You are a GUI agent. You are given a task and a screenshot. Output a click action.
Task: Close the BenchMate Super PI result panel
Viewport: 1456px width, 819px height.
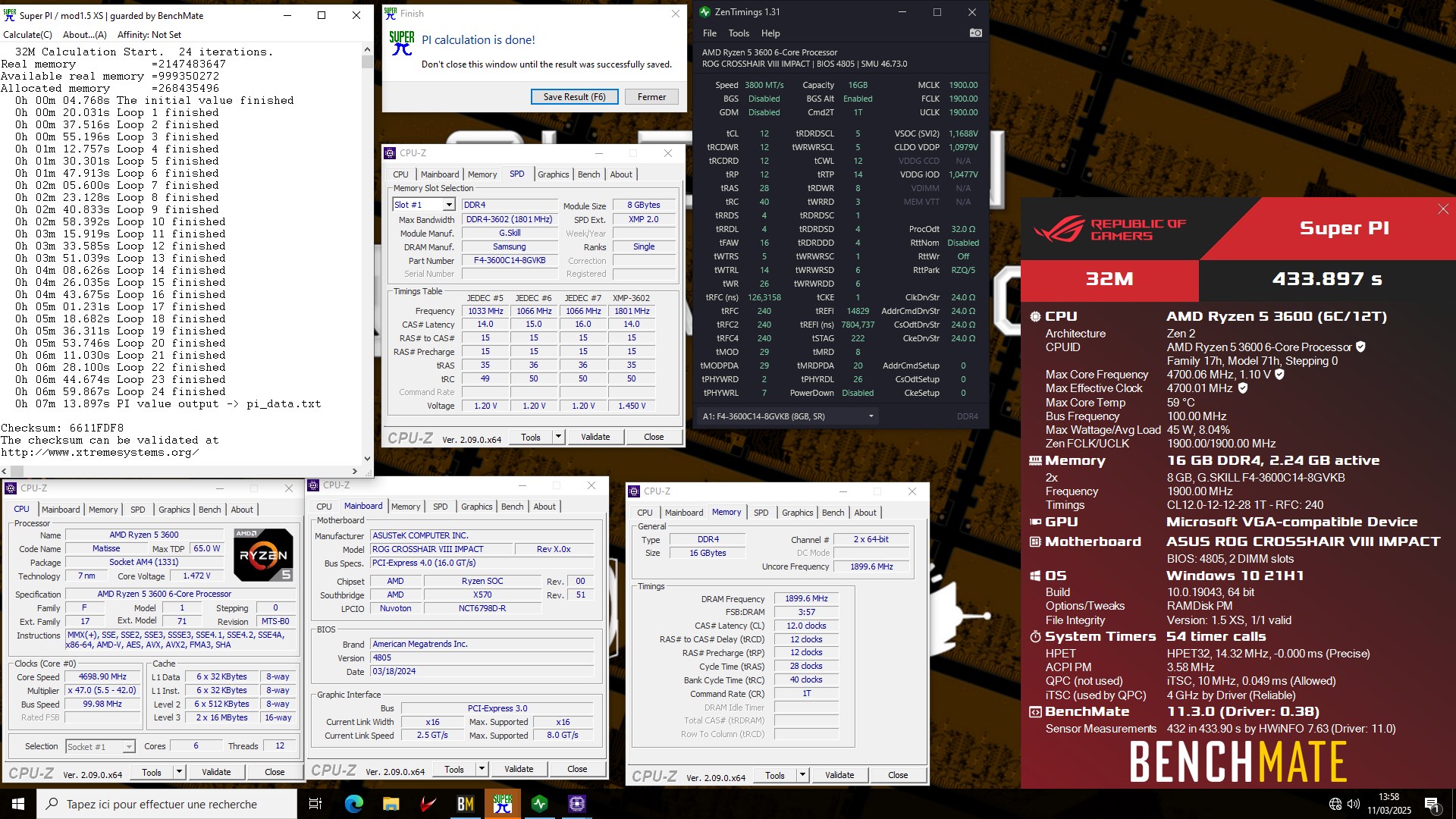coord(1443,209)
